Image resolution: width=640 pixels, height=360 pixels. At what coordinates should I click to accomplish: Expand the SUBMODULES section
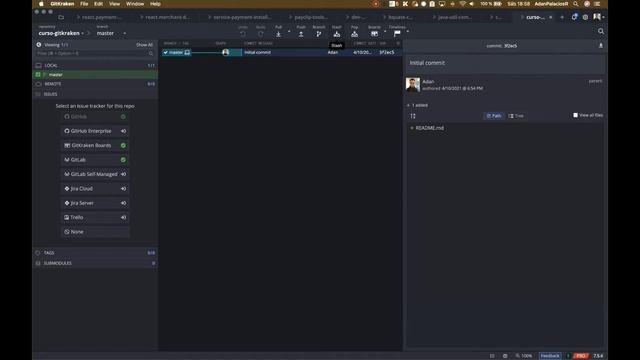[x=95, y=263]
